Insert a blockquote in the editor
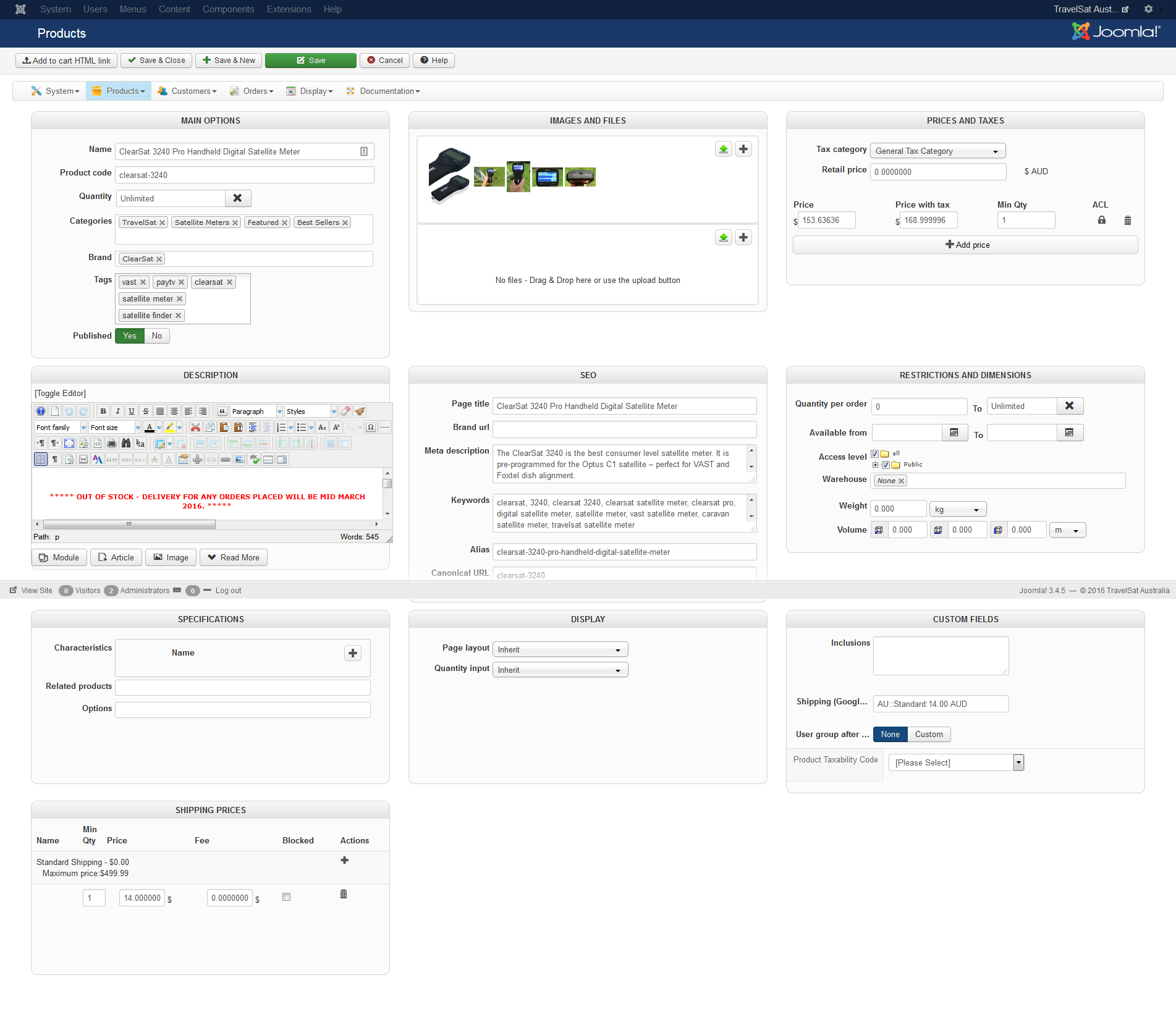Image resolution: width=1176 pixels, height=1017 pixels. click(222, 411)
